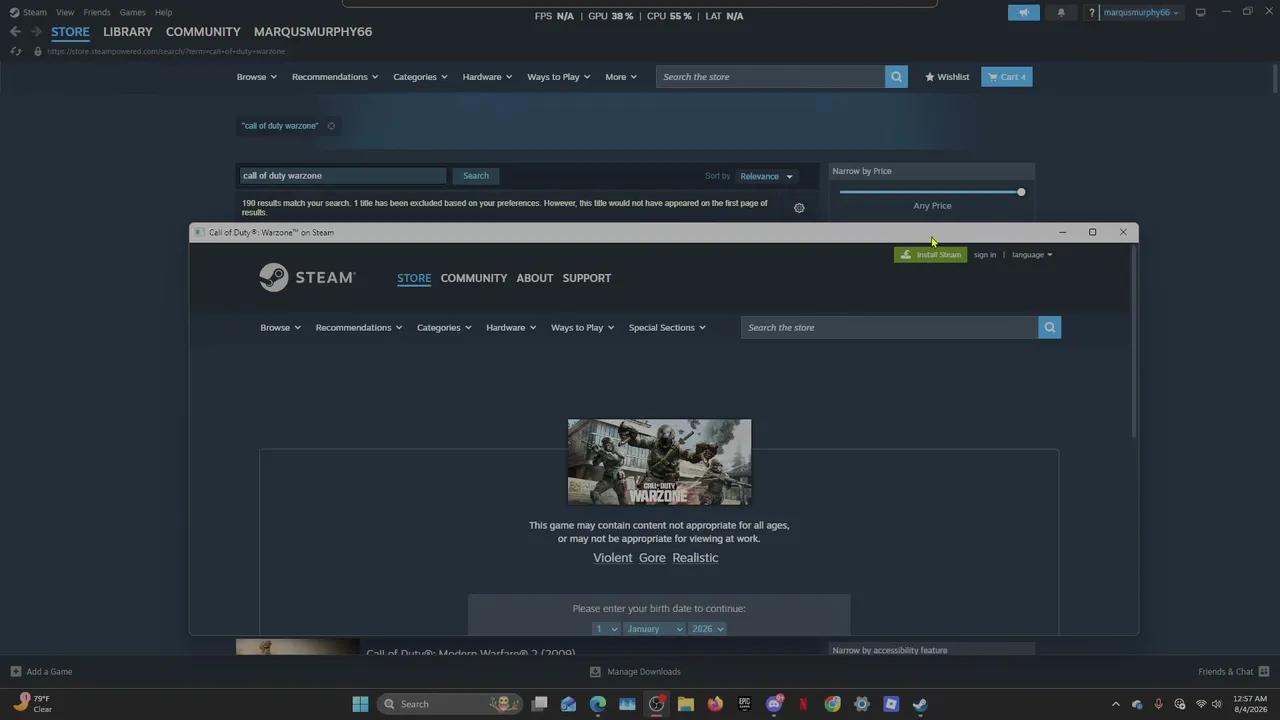Click the "call of duty warzone" search term field

pyautogui.click(x=343, y=176)
